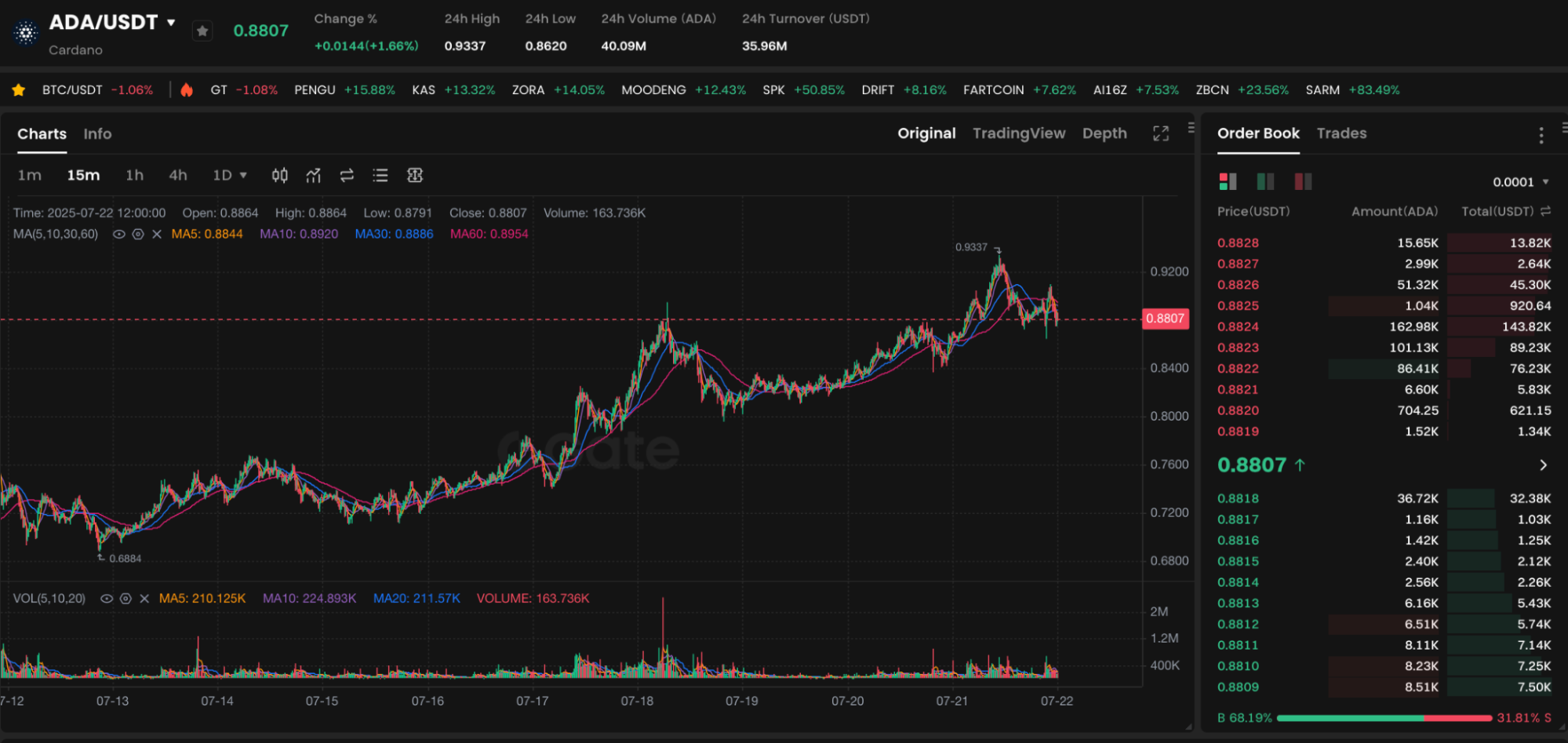The height and width of the screenshot is (743, 1568).
Task: Select the 1m timeframe
Action: click(x=30, y=175)
